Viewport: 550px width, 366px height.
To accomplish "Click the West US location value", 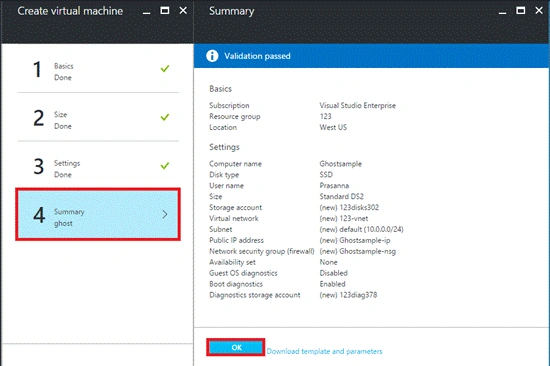I will (x=333, y=127).
